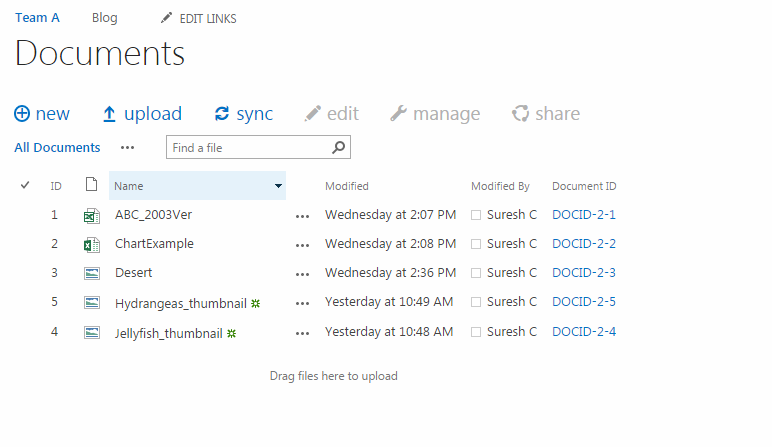
Task: Click the Excel icon for ABC_2003Ver
Action: coord(91,215)
